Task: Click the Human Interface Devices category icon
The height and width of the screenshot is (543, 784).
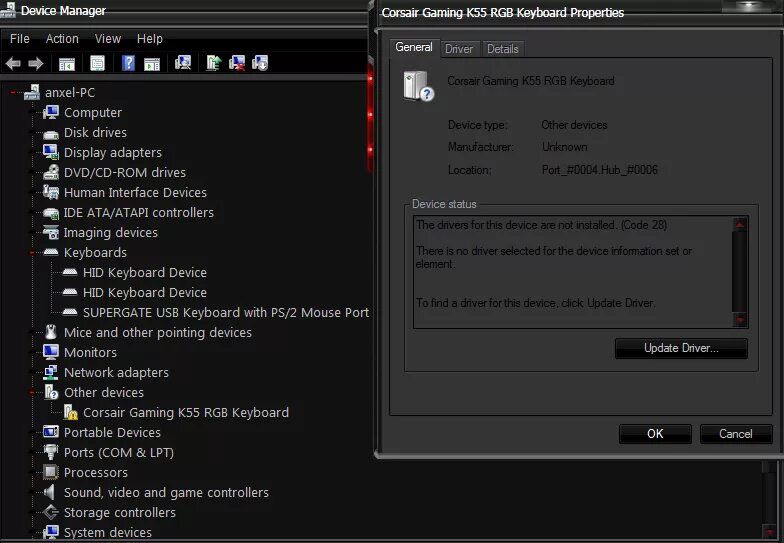Action: click(x=50, y=192)
